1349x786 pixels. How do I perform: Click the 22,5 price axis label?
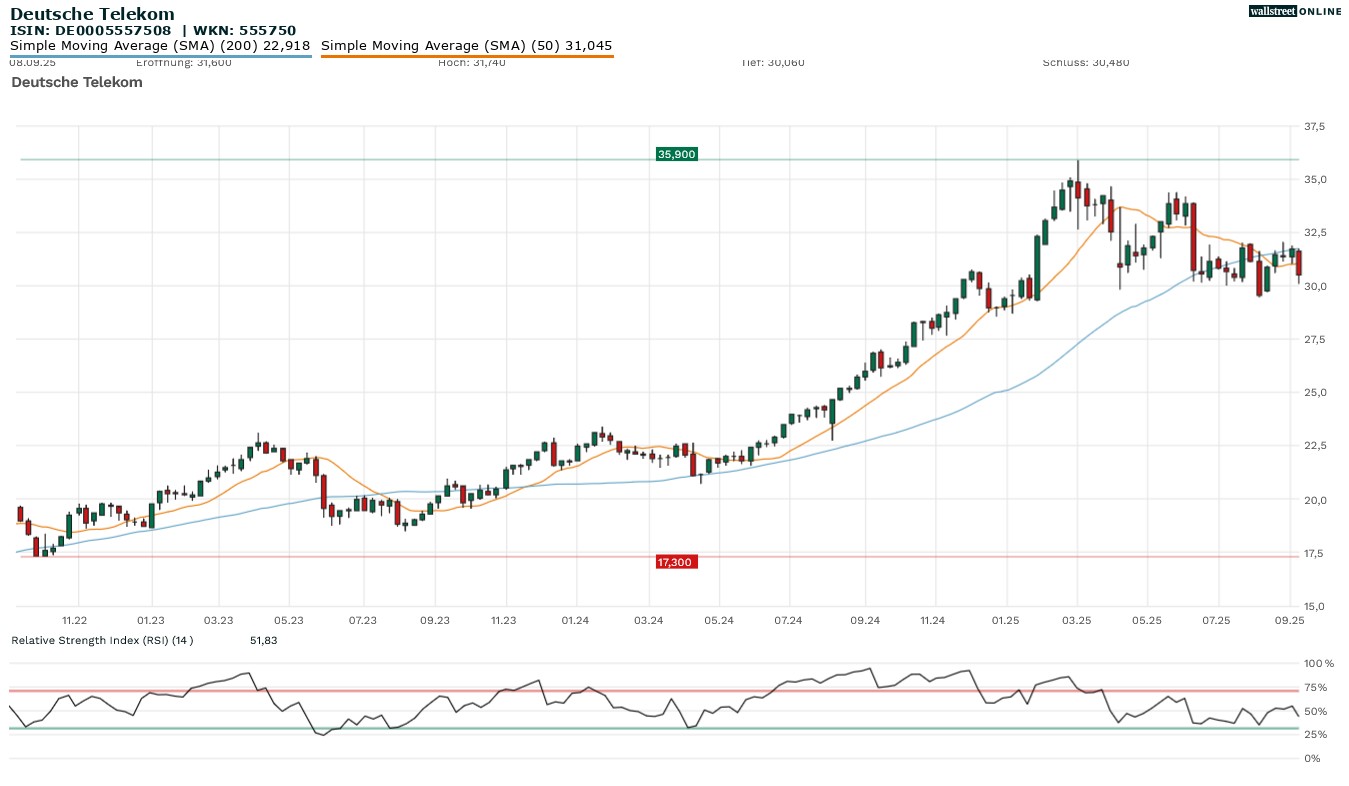point(1315,446)
